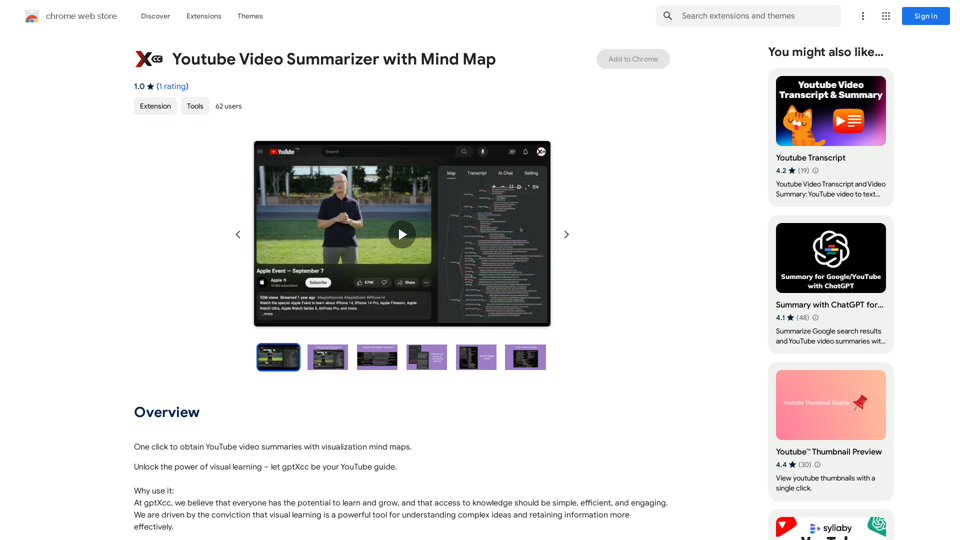Select the second screenshot thumbnail
The height and width of the screenshot is (540, 960).
328,357
